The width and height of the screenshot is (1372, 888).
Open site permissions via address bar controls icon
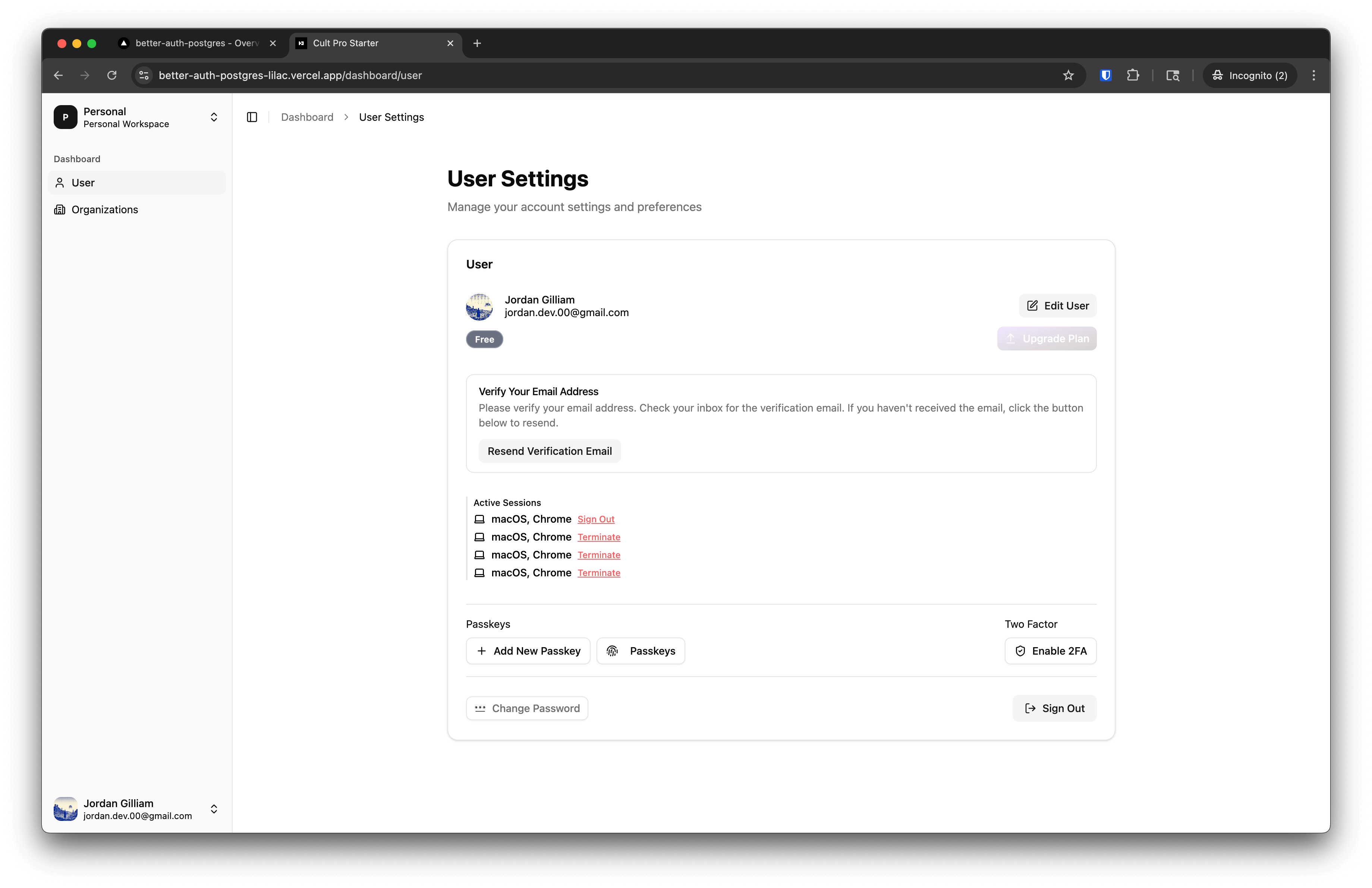tap(143, 75)
